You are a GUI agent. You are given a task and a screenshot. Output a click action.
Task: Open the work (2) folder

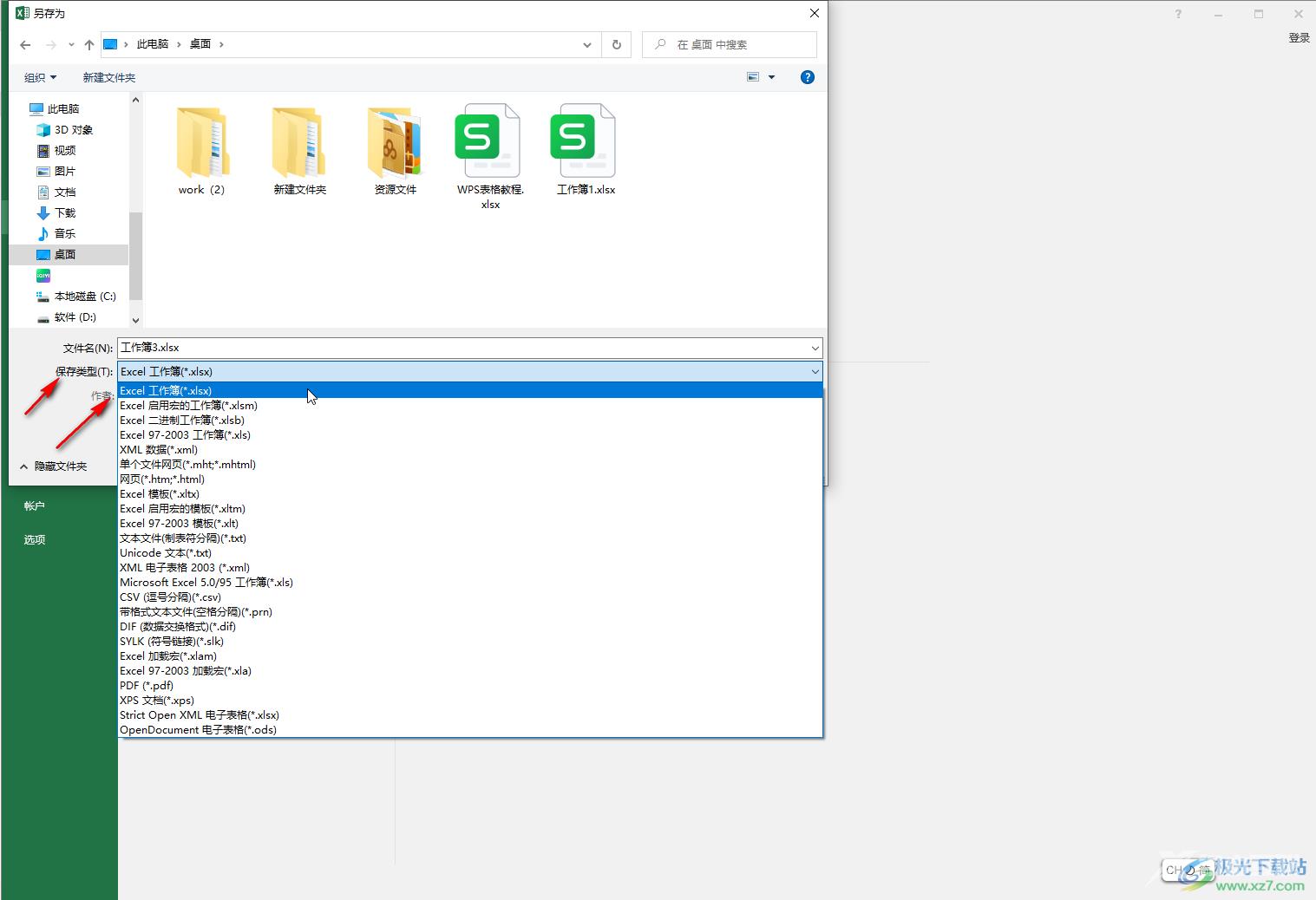click(x=201, y=146)
